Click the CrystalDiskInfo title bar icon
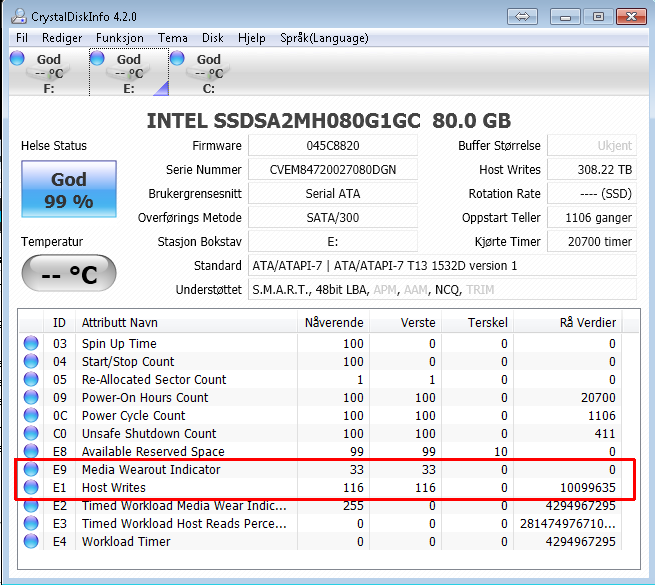The height and width of the screenshot is (585, 655). point(18,16)
